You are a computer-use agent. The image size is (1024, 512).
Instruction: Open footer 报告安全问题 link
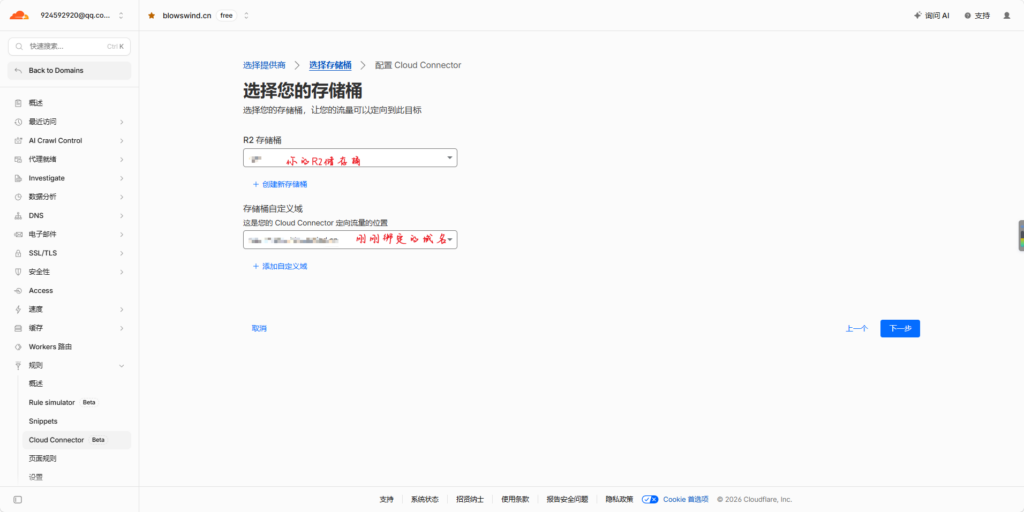click(568, 500)
